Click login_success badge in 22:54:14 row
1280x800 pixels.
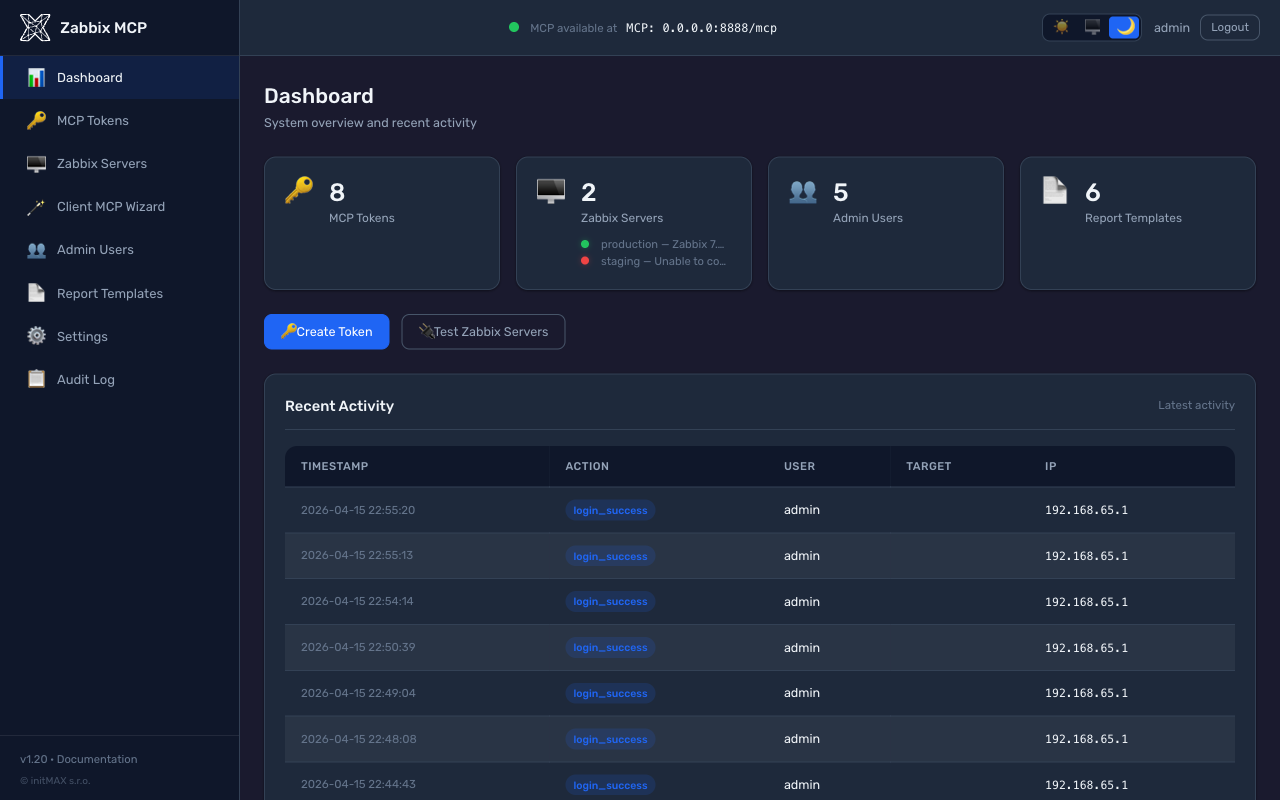coord(610,601)
